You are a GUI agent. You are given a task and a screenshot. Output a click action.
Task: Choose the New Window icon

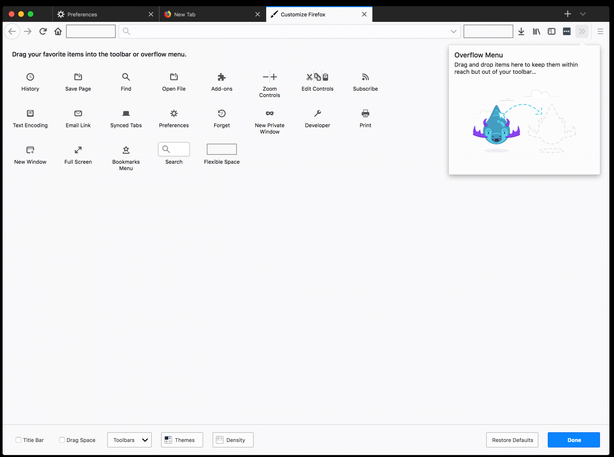tap(30, 150)
